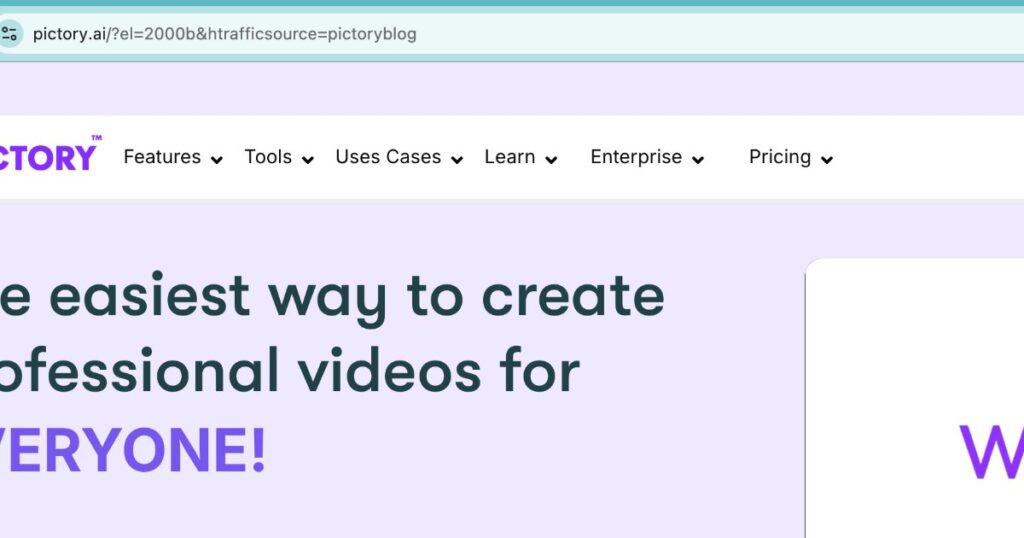Click the purple 'EVERYONE!' headline text
This screenshot has height=538, width=1024.
click(133, 450)
